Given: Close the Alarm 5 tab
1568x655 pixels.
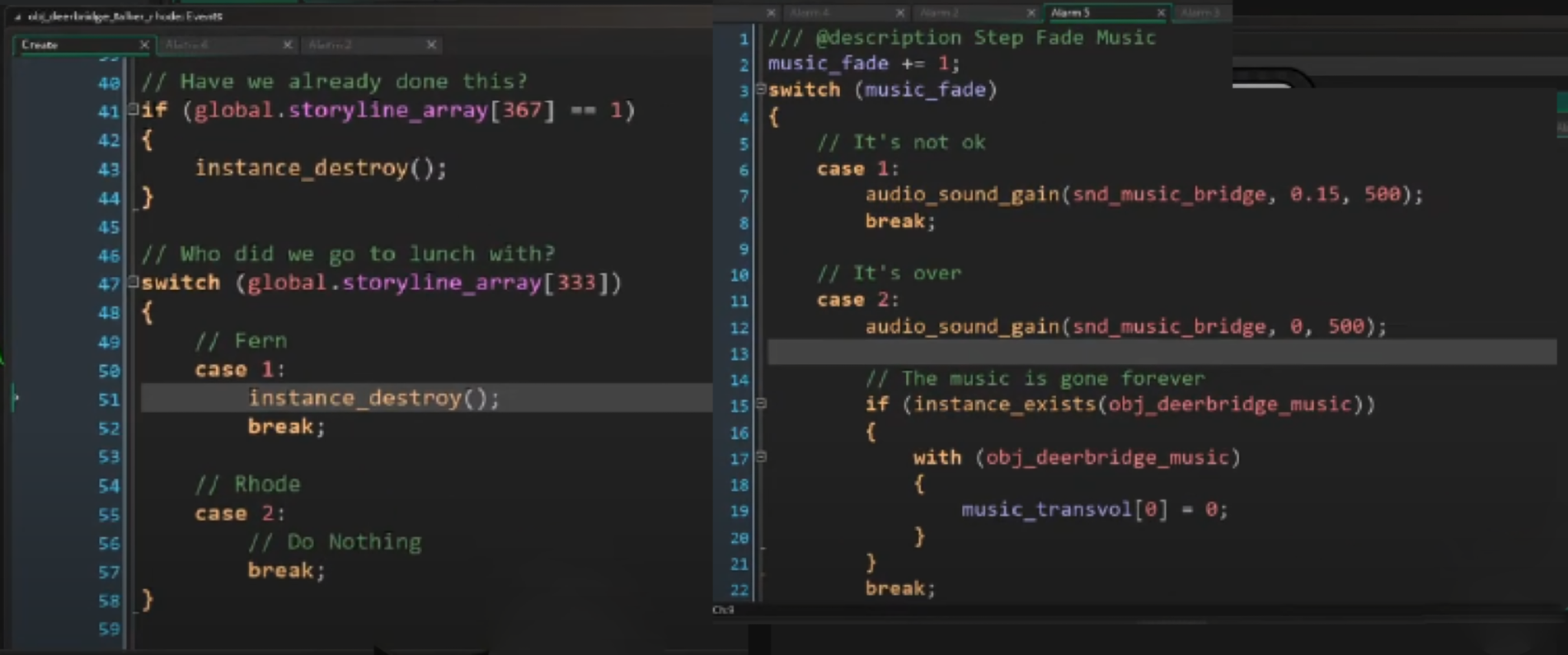Looking at the screenshot, I should pyautogui.click(x=1161, y=12).
